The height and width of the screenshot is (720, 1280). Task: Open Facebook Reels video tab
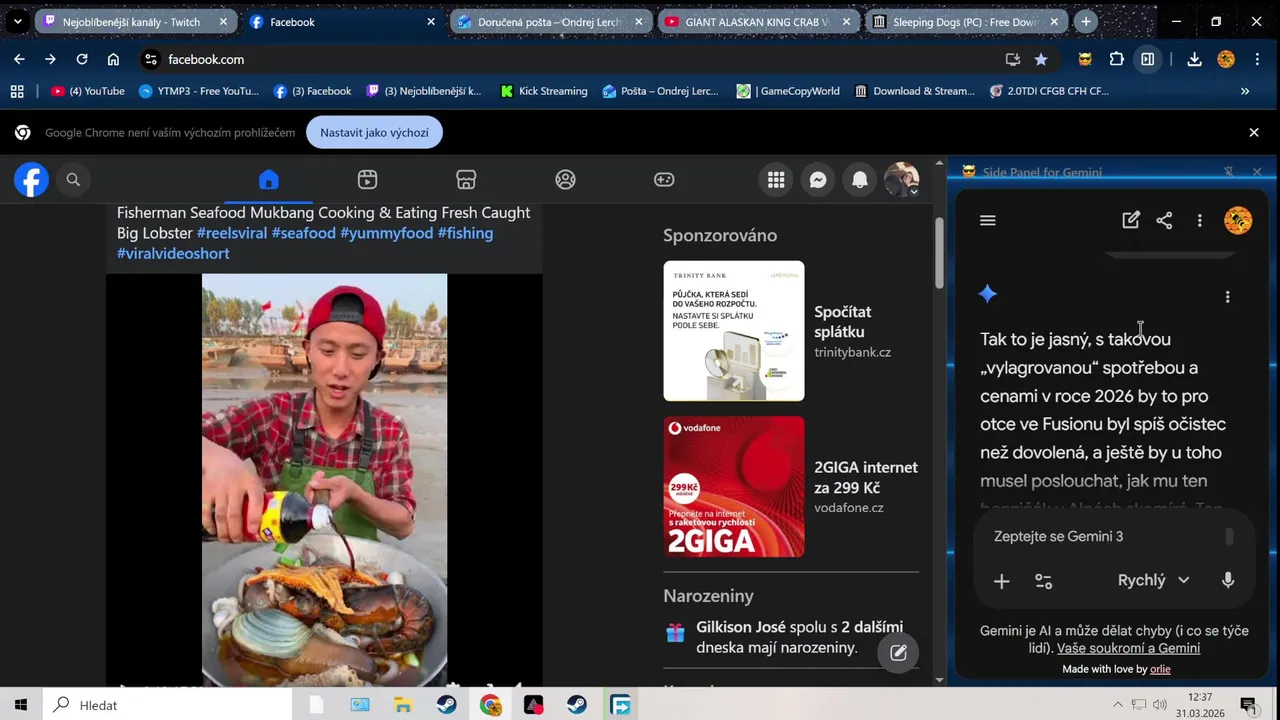[367, 180]
